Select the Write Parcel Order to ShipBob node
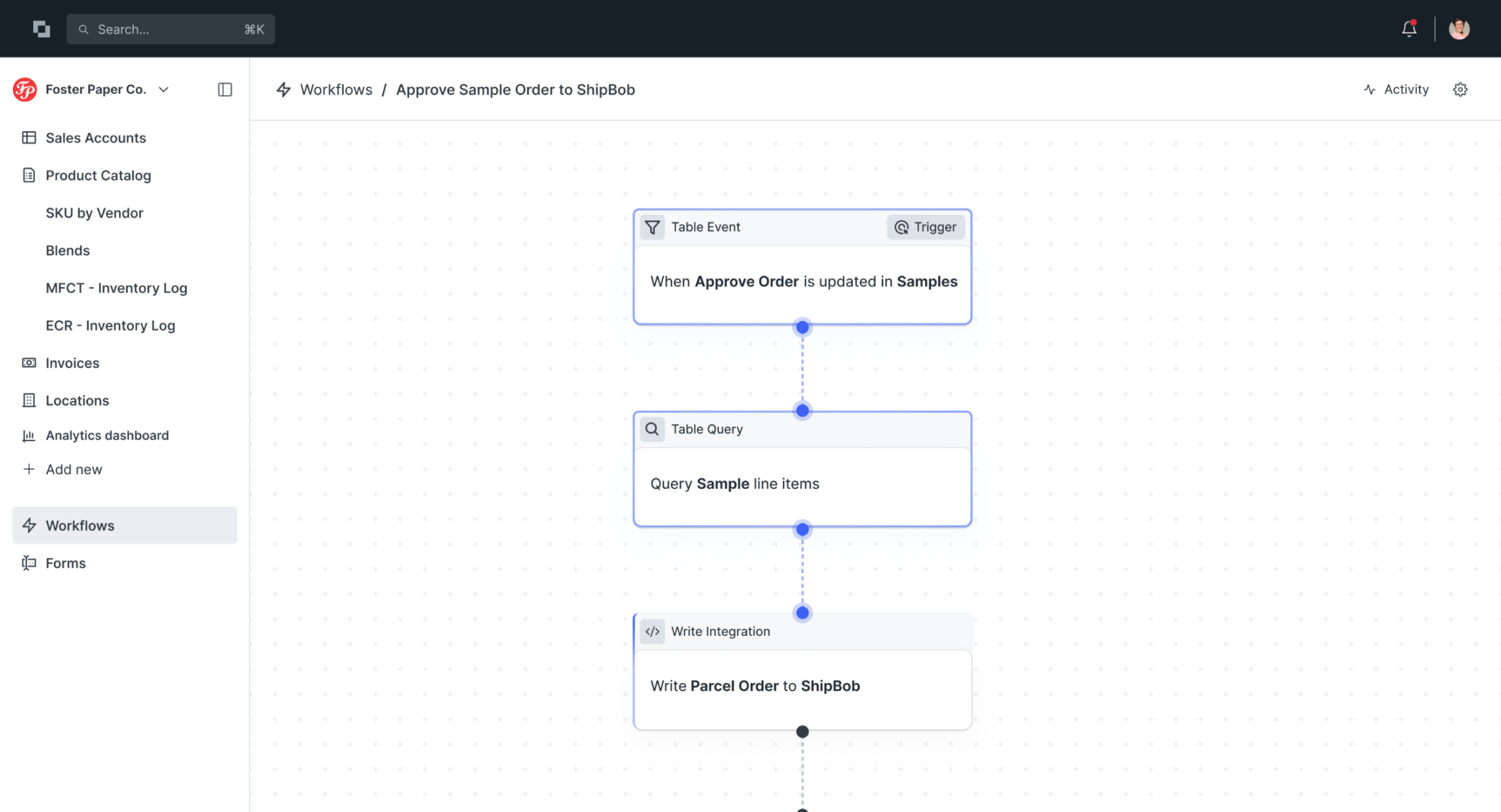This screenshot has width=1501, height=812. (x=802, y=686)
